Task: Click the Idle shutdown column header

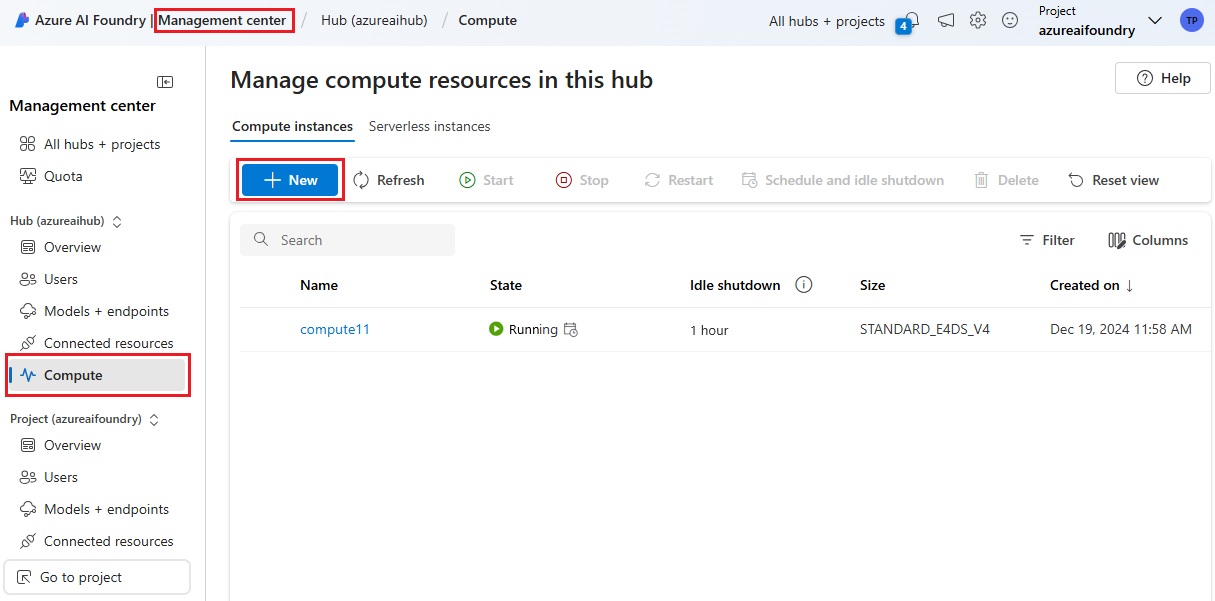Action: [x=735, y=285]
